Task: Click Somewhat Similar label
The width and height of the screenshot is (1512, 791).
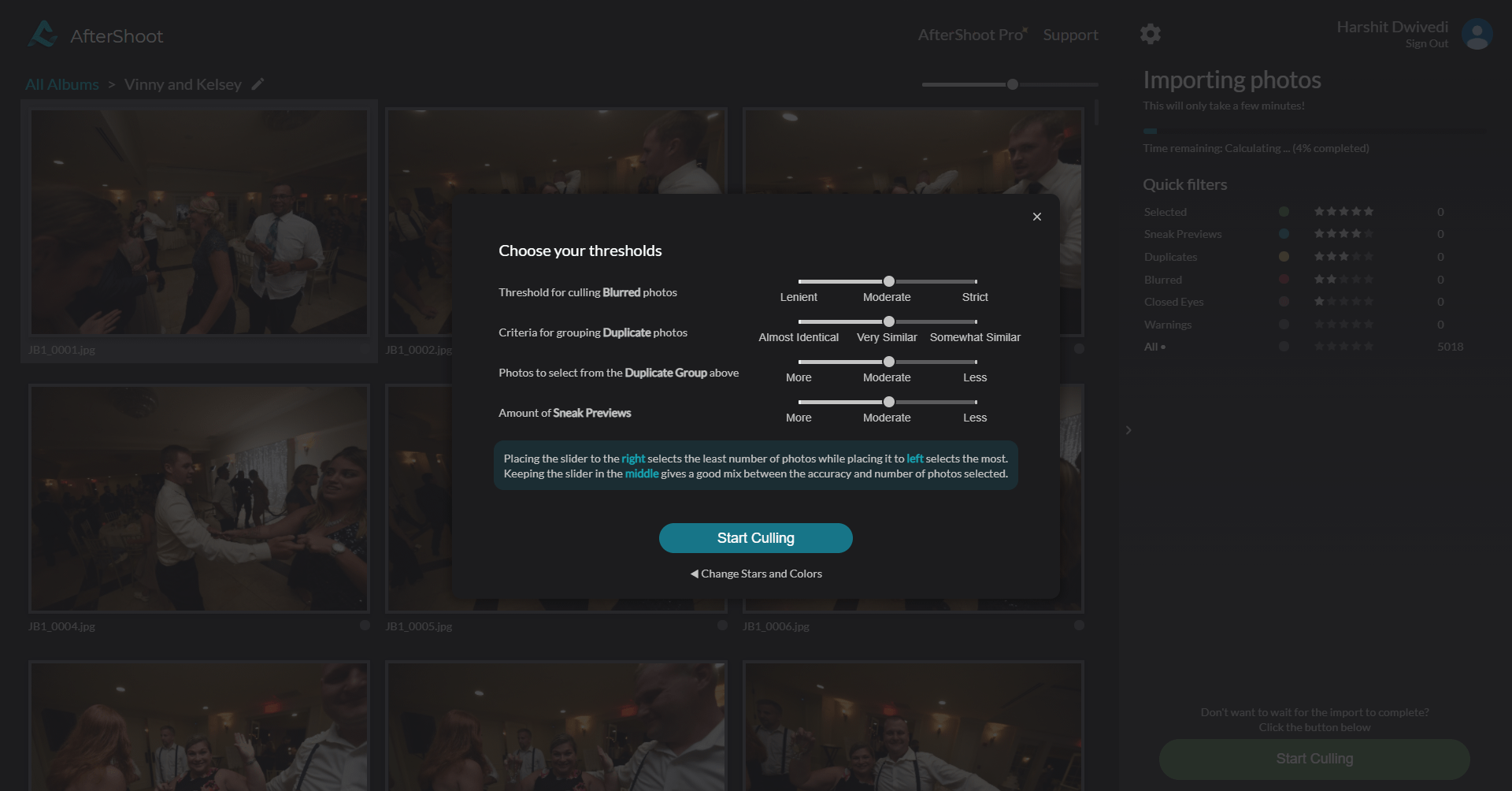Action: [x=975, y=337]
